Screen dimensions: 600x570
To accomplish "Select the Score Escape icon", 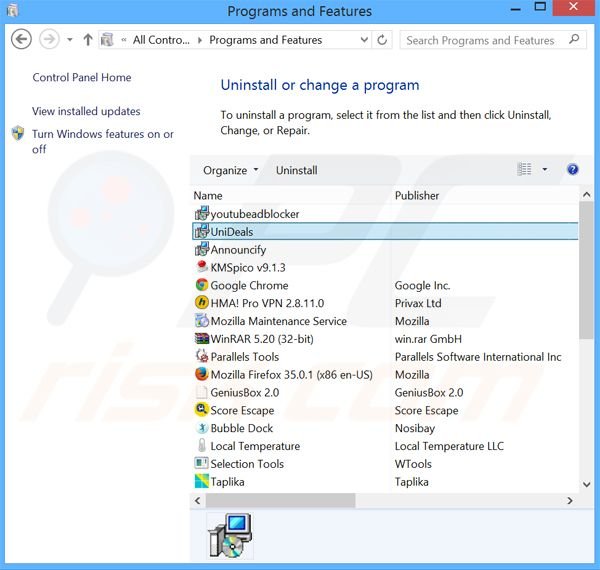I will (202, 410).
